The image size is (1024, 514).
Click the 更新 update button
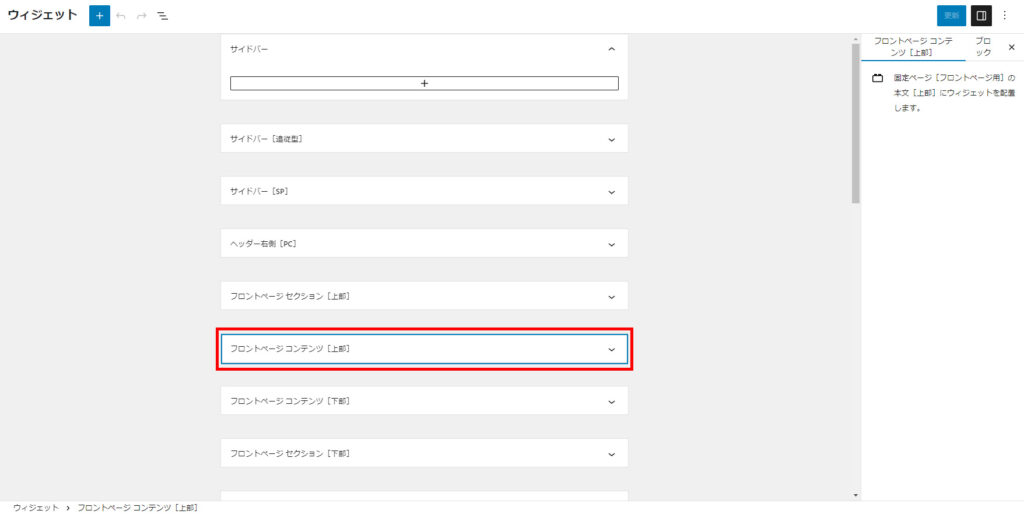click(x=951, y=16)
